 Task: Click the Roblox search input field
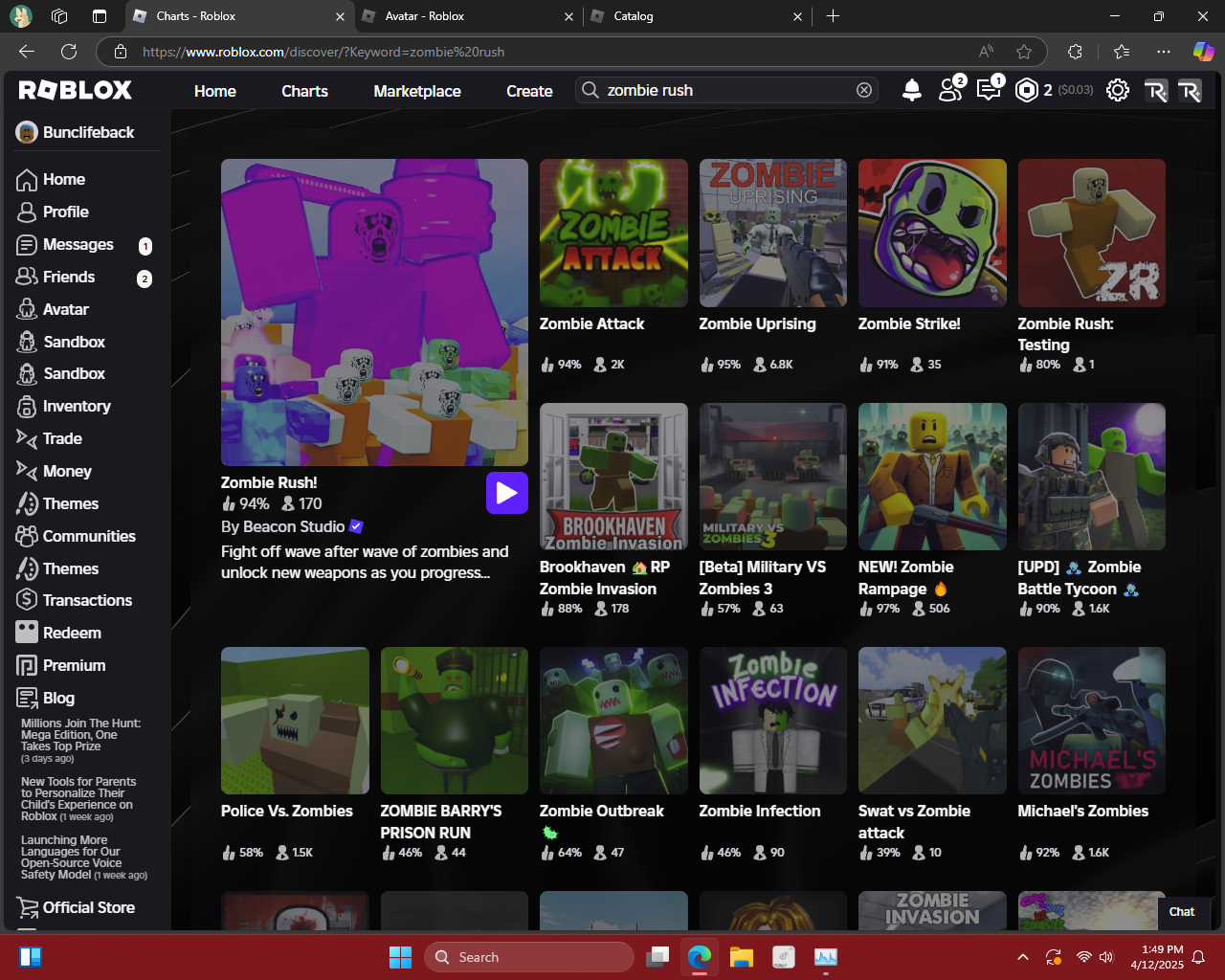(727, 90)
